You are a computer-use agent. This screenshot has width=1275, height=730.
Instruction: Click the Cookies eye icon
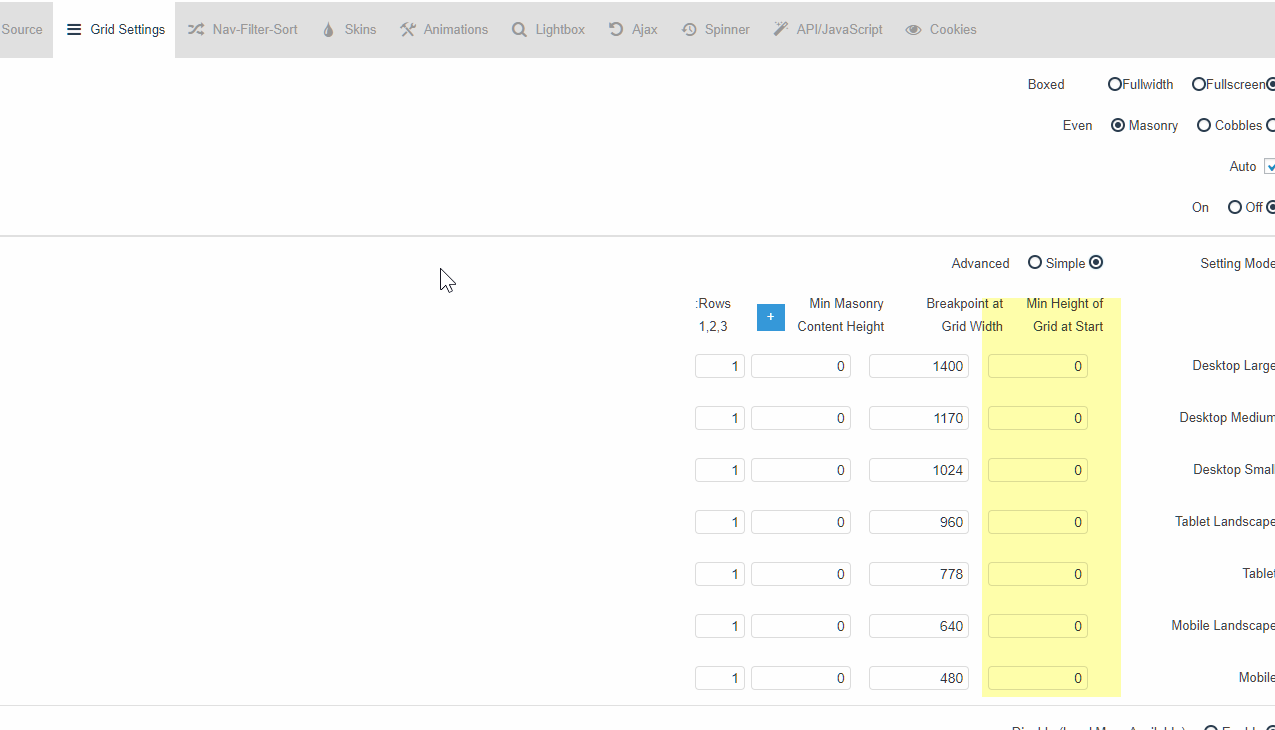tap(913, 30)
